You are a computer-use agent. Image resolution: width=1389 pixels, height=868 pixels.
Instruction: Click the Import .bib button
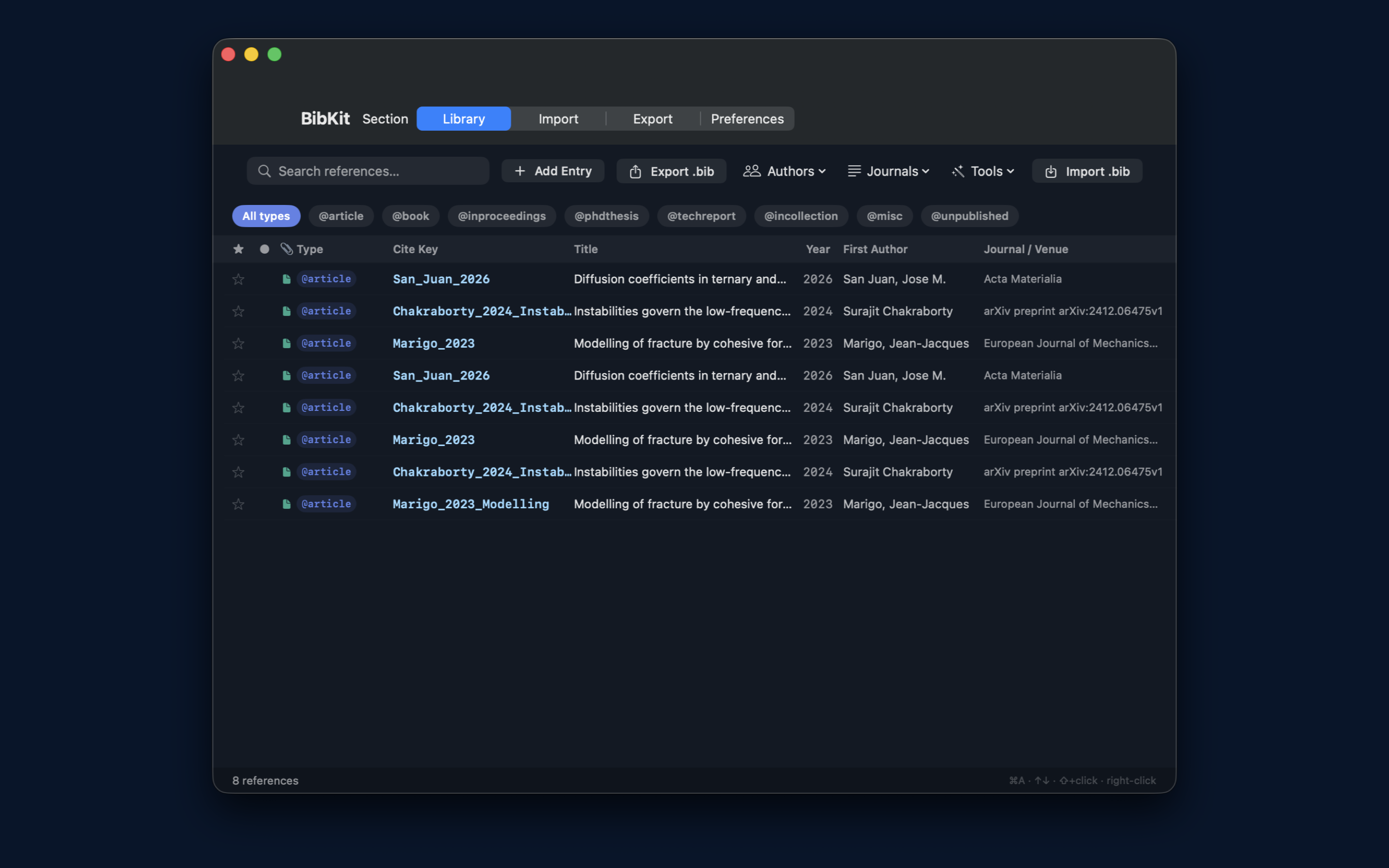tap(1087, 171)
